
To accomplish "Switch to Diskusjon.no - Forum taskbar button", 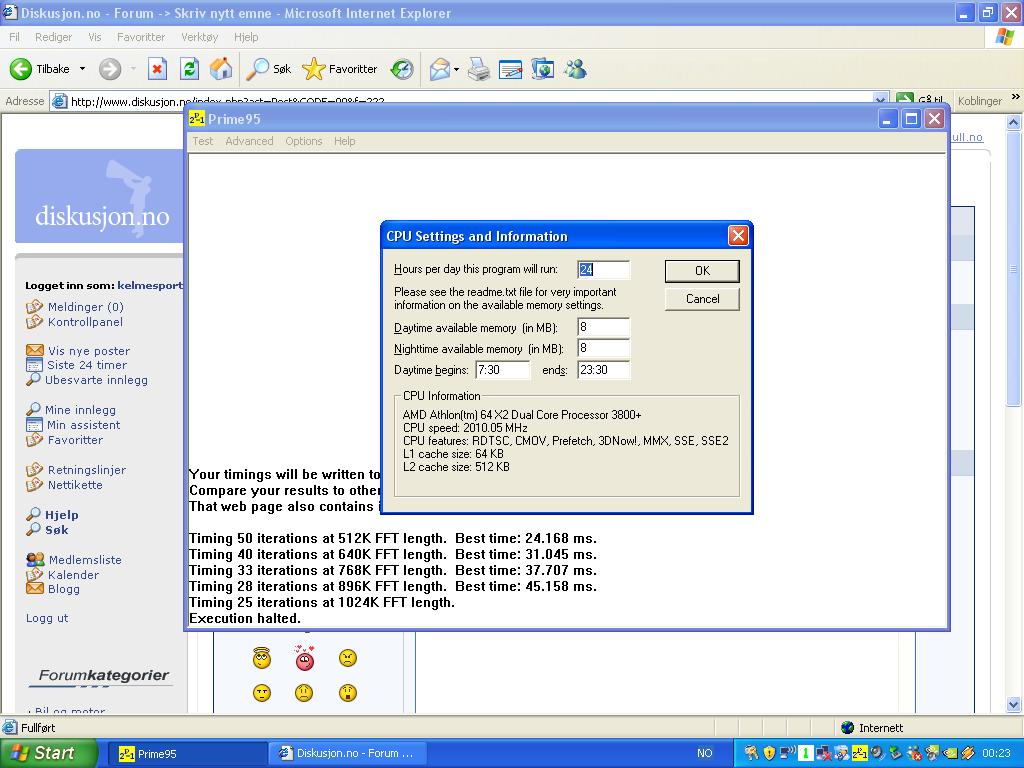I will pos(347,754).
